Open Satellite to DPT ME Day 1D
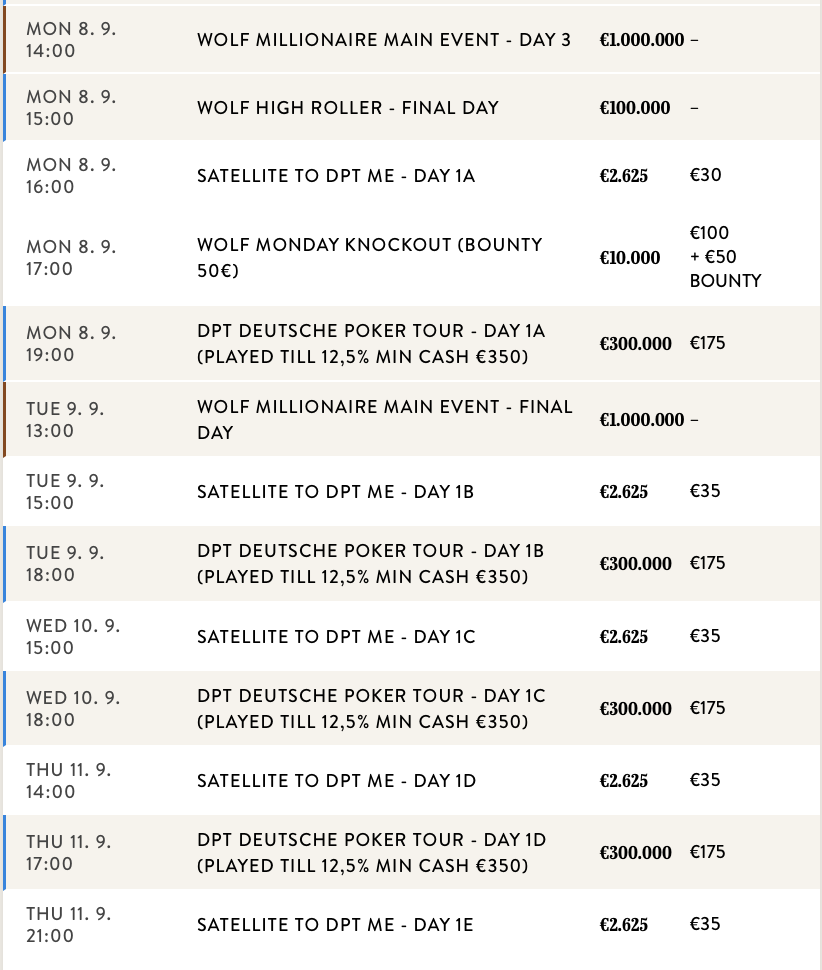 coord(336,780)
